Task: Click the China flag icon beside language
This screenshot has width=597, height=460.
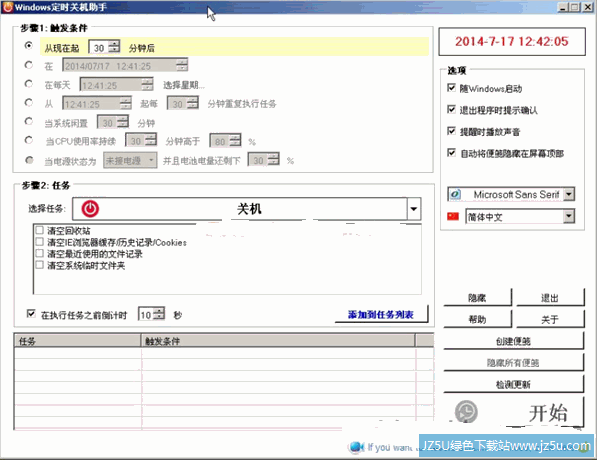Action: coord(453,216)
